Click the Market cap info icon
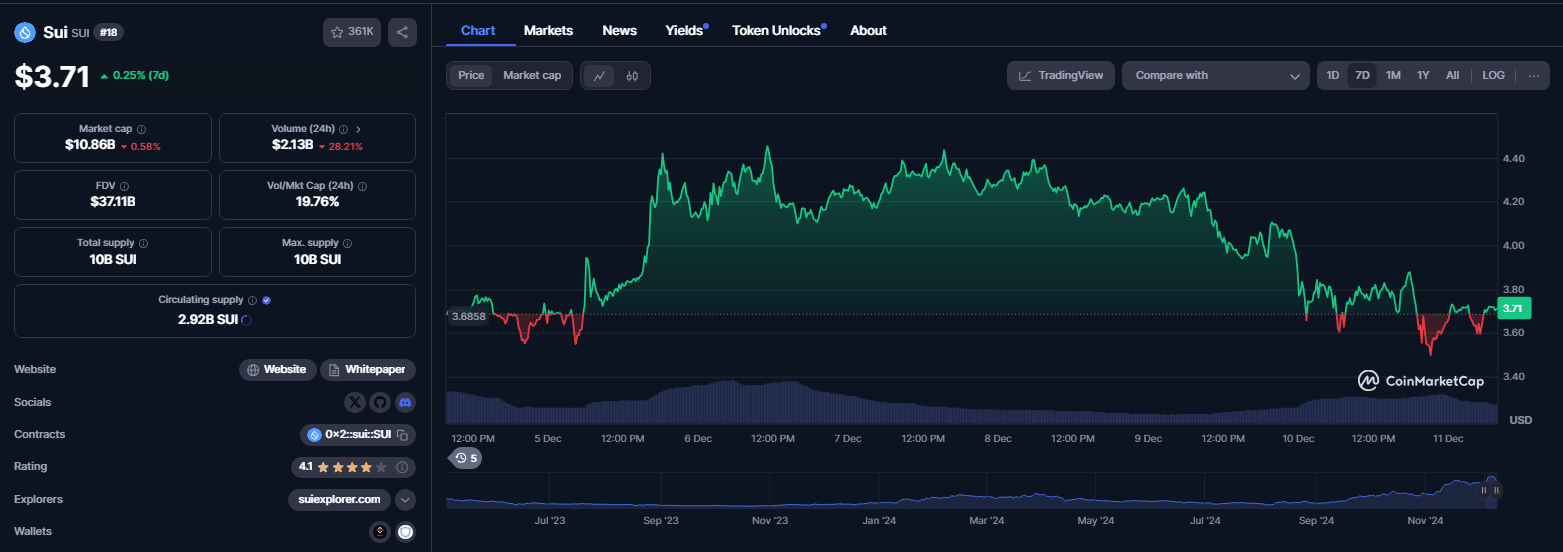1563x552 pixels. click(141, 129)
